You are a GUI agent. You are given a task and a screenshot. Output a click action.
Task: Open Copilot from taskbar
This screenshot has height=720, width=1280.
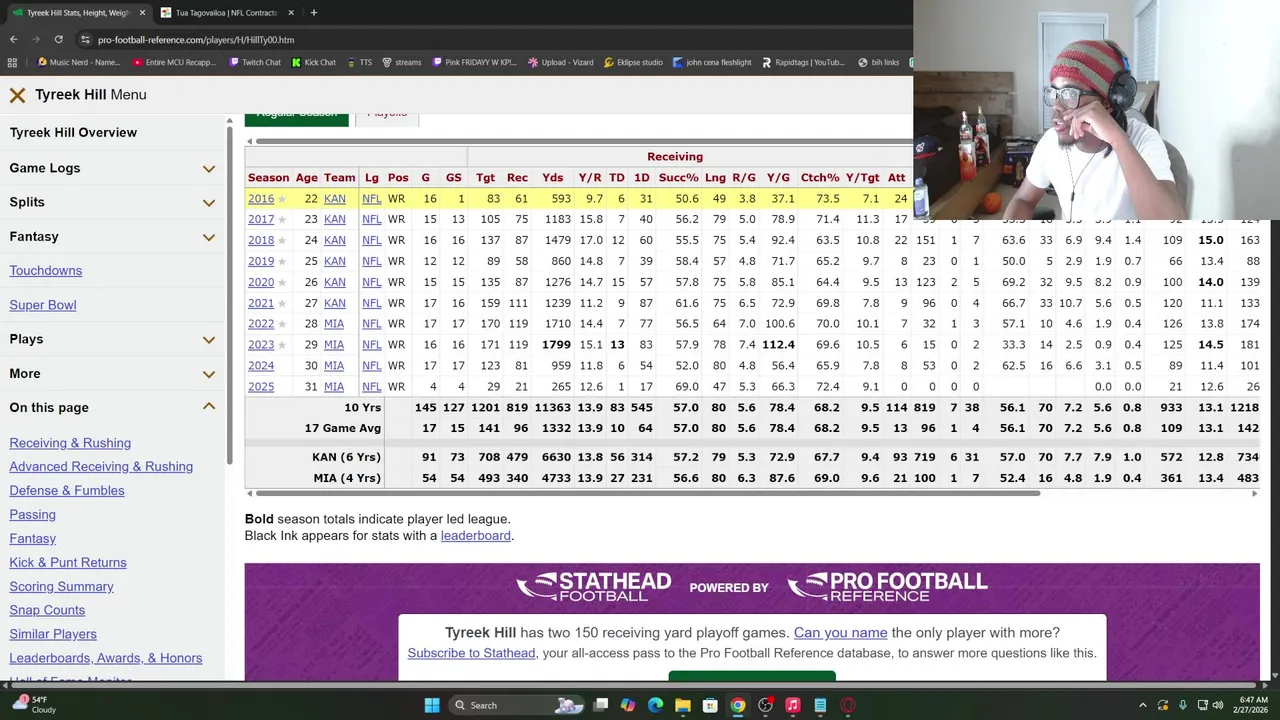point(628,705)
